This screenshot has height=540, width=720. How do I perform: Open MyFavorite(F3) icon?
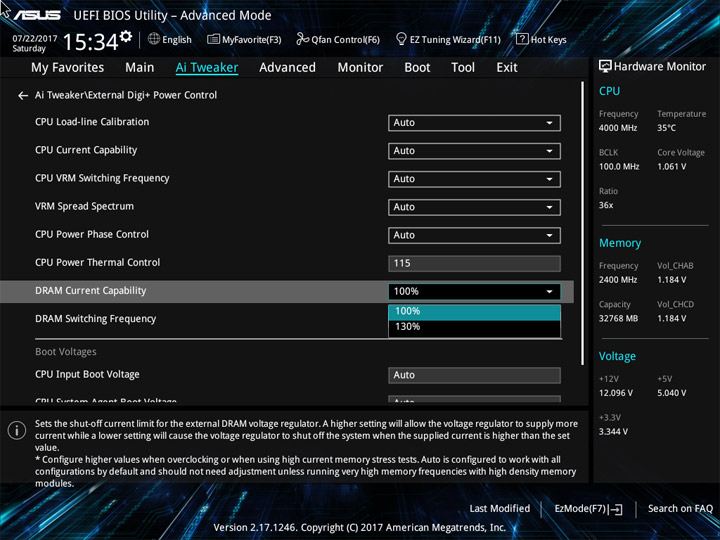pyautogui.click(x=214, y=39)
